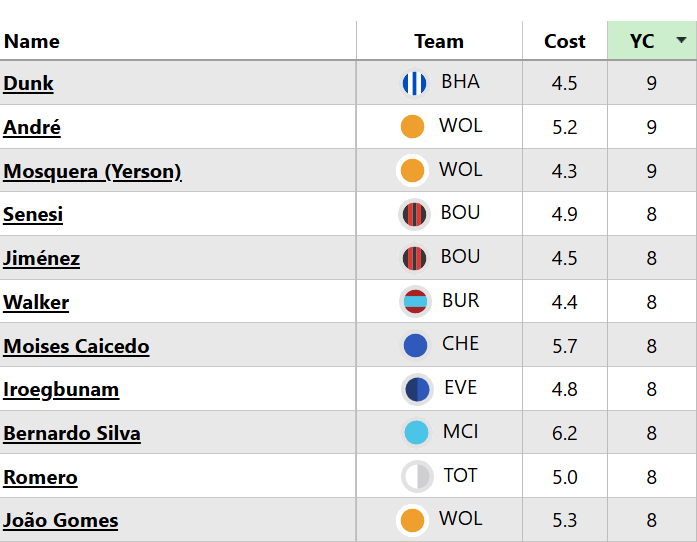The height and width of the screenshot is (542, 697).
Task: Click the Burnley badge in Walker's row
Action: pyautogui.click(x=414, y=301)
